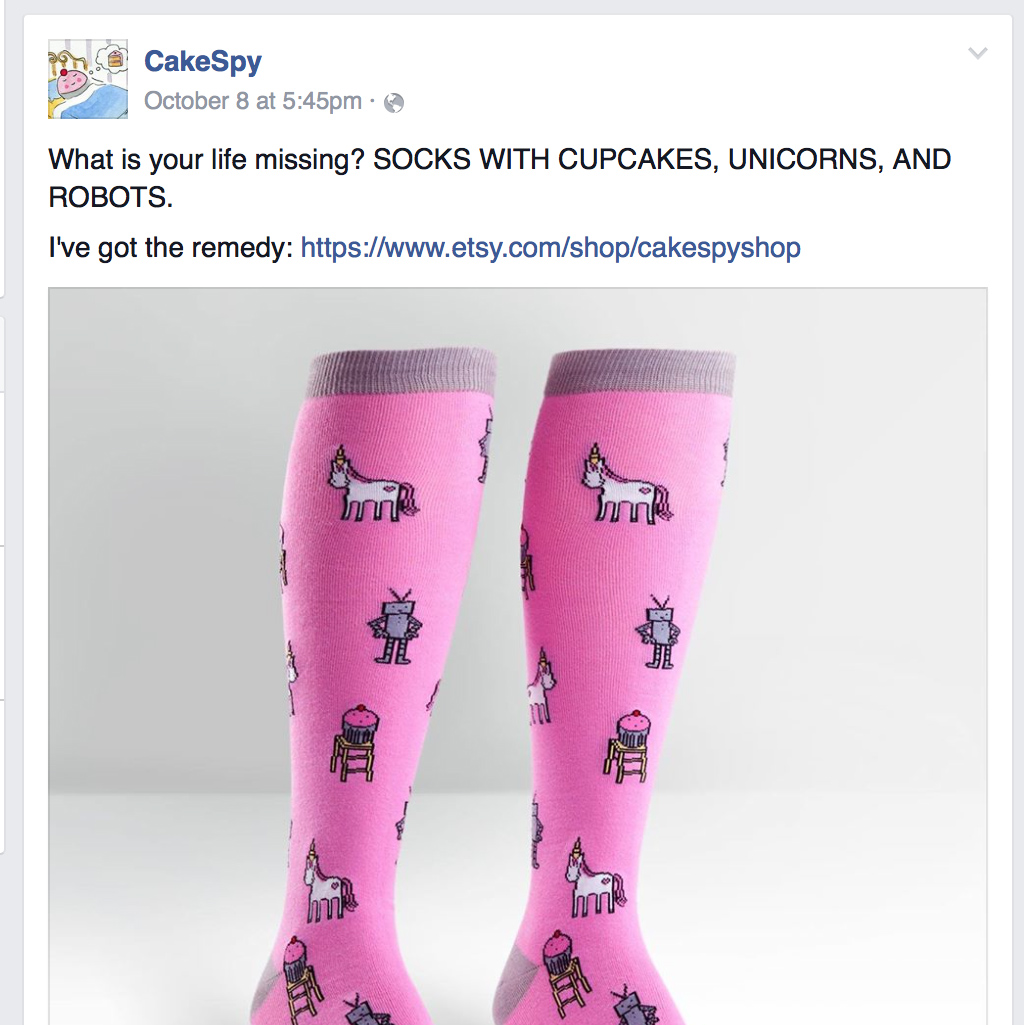Image resolution: width=1024 pixels, height=1025 pixels.
Task: Click middle cupcake-on-chair on right sock
Action: 628,746
